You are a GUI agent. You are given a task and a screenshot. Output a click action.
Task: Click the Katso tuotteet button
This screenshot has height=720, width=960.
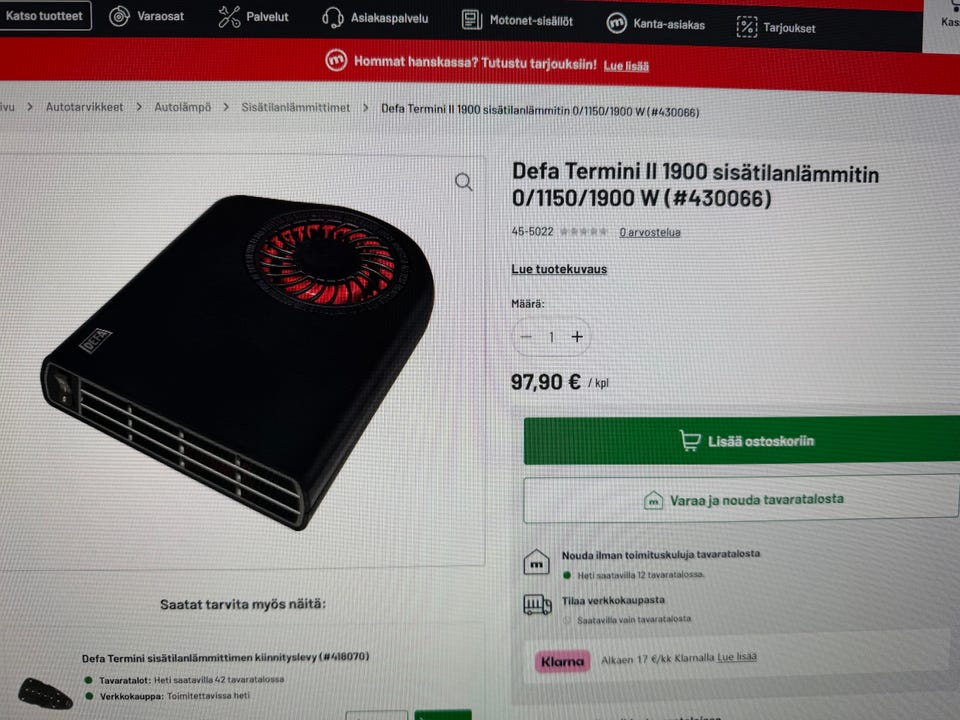tap(44, 15)
